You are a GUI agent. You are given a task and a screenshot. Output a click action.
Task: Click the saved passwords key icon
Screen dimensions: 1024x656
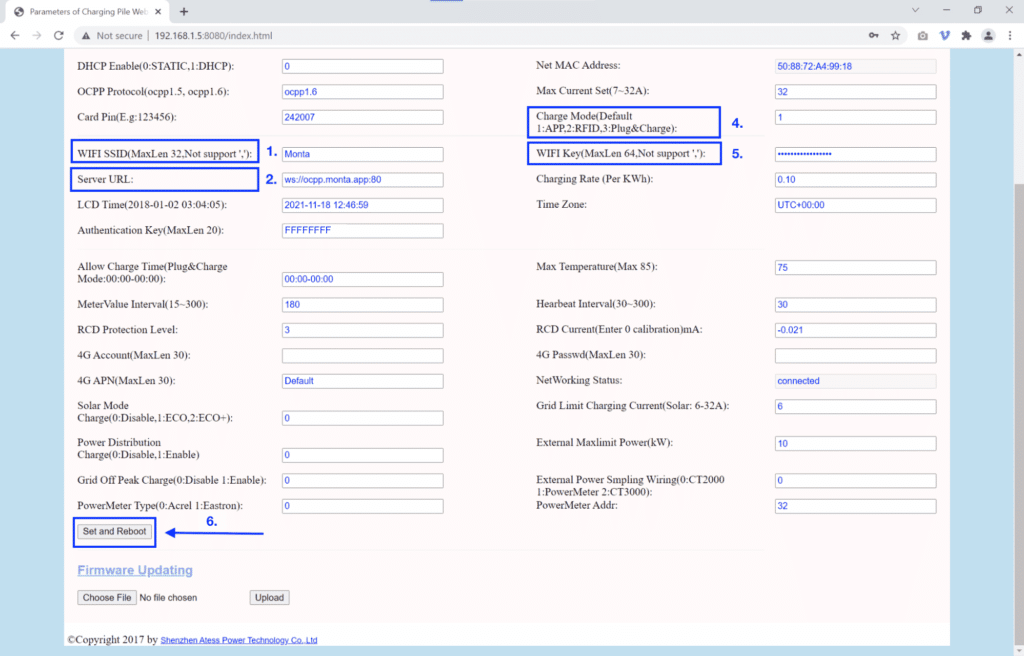click(x=874, y=35)
